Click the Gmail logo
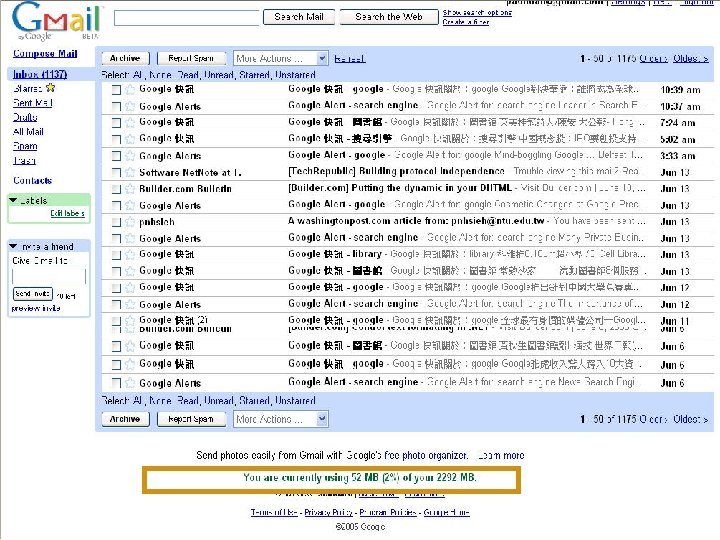Screen dimensions: 720x540 [x=56, y=21]
